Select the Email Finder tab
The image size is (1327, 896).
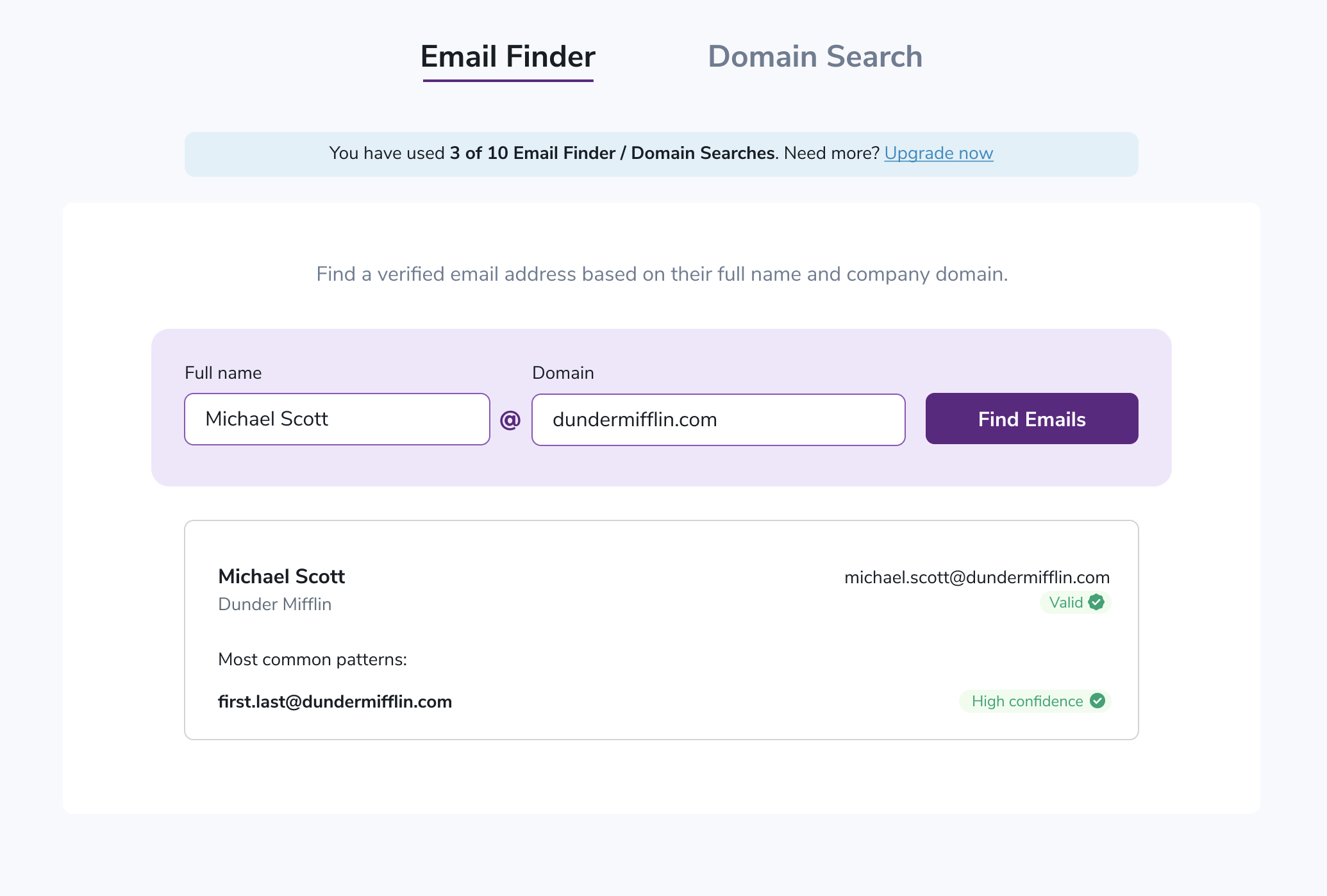coord(508,56)
